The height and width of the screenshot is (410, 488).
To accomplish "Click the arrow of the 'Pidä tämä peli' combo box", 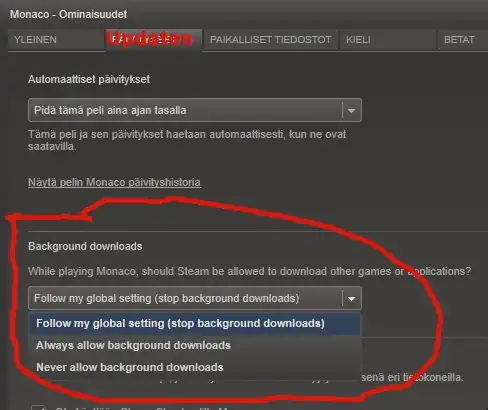I will [x=351, y=110].
